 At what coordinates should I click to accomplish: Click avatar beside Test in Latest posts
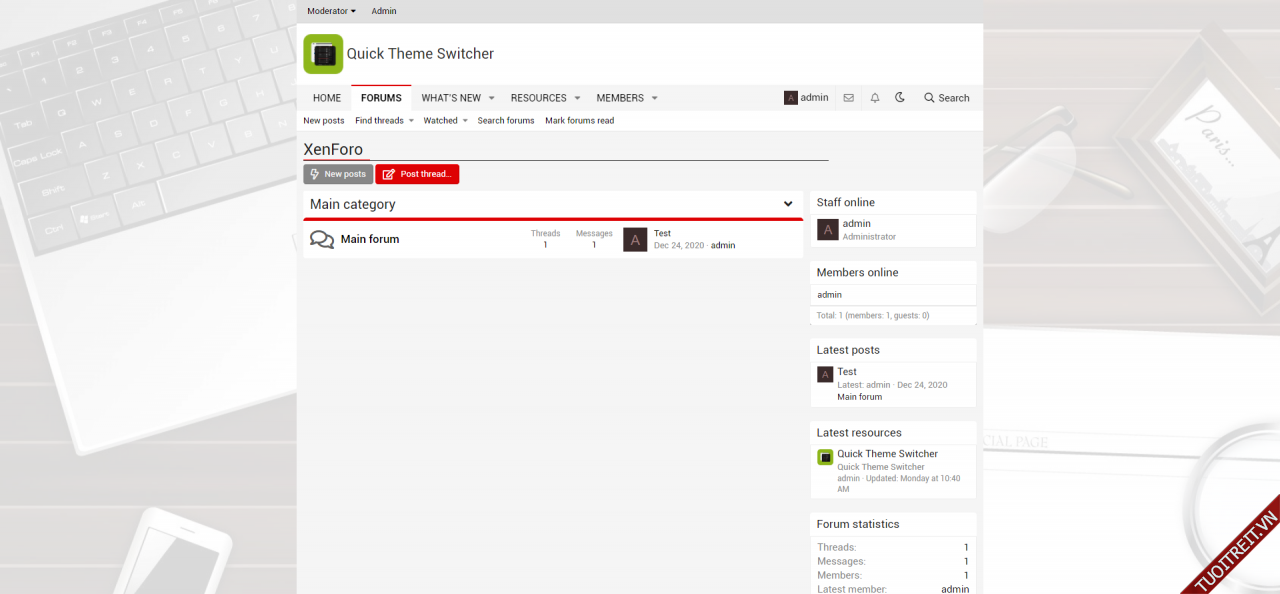tap(825, 375)
